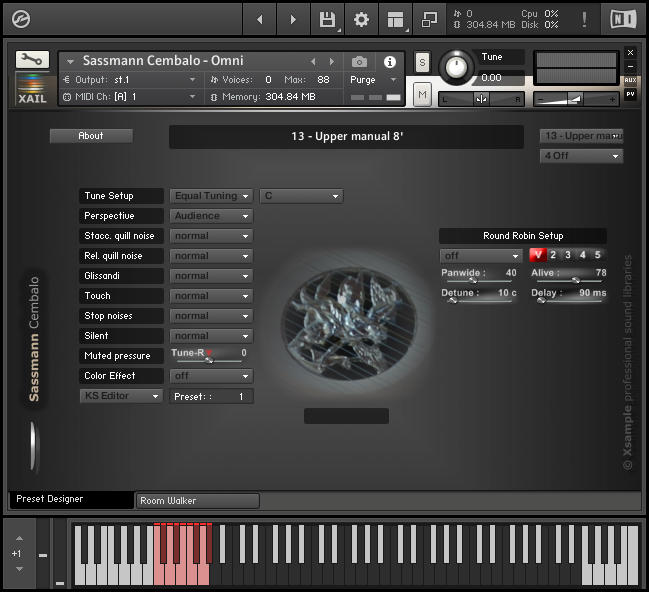Adjust the Tune-R slider
The height and width of the screenshot is (592, 649).
(209, 360)
